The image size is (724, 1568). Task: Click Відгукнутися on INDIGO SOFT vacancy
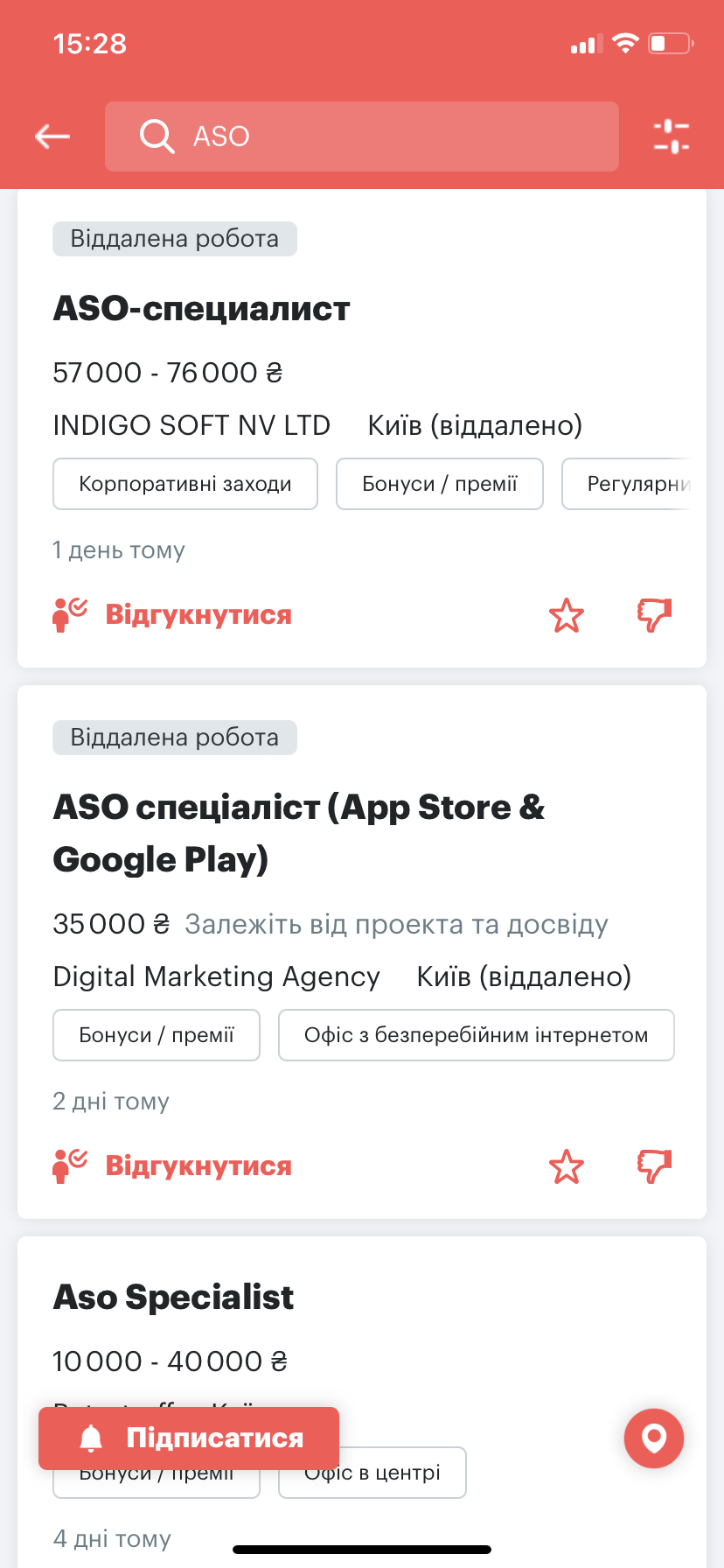198,615
